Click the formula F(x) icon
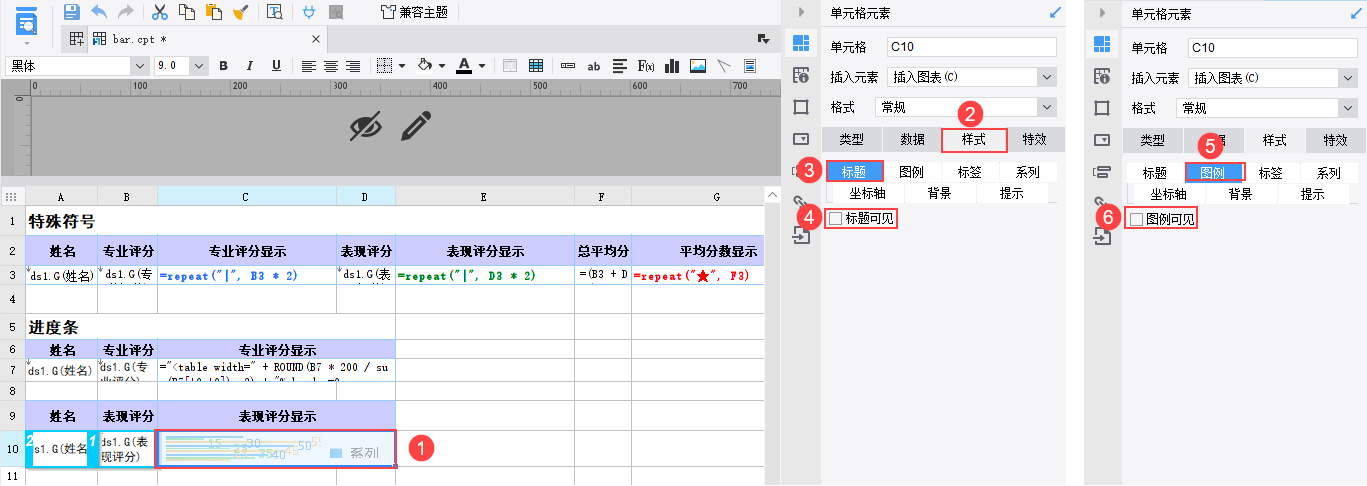Screen dimensions: 1367x486 pyautogui.click(x=646, y=66)
